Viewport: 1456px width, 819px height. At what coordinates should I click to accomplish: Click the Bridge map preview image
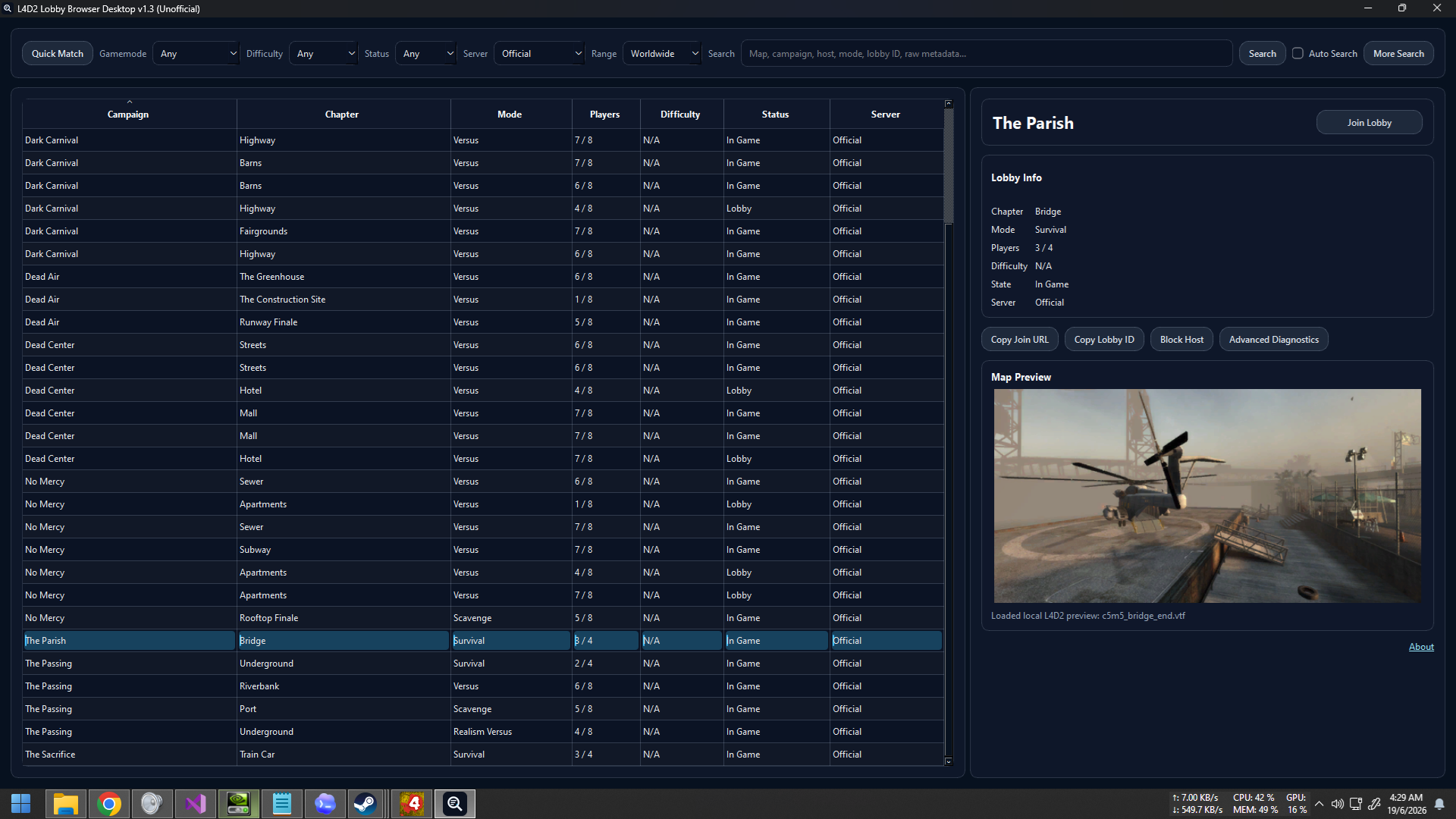[x=1207, y=496]
